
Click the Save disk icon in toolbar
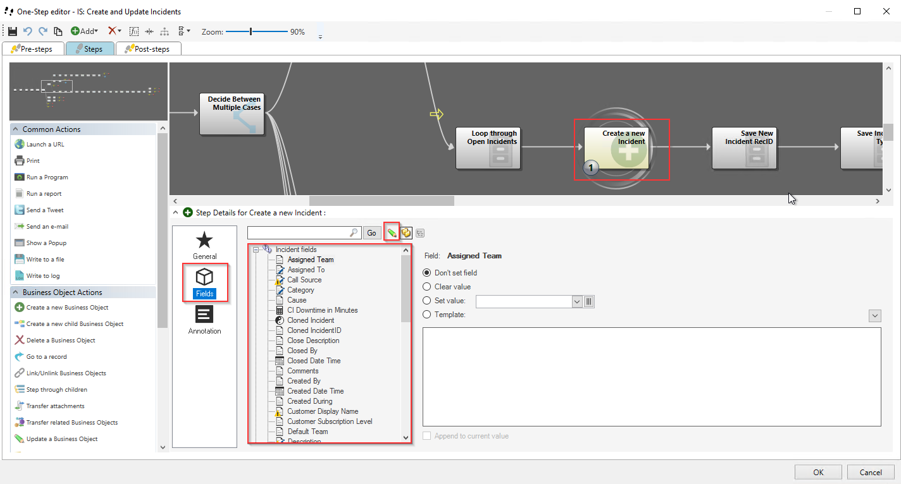12,32
